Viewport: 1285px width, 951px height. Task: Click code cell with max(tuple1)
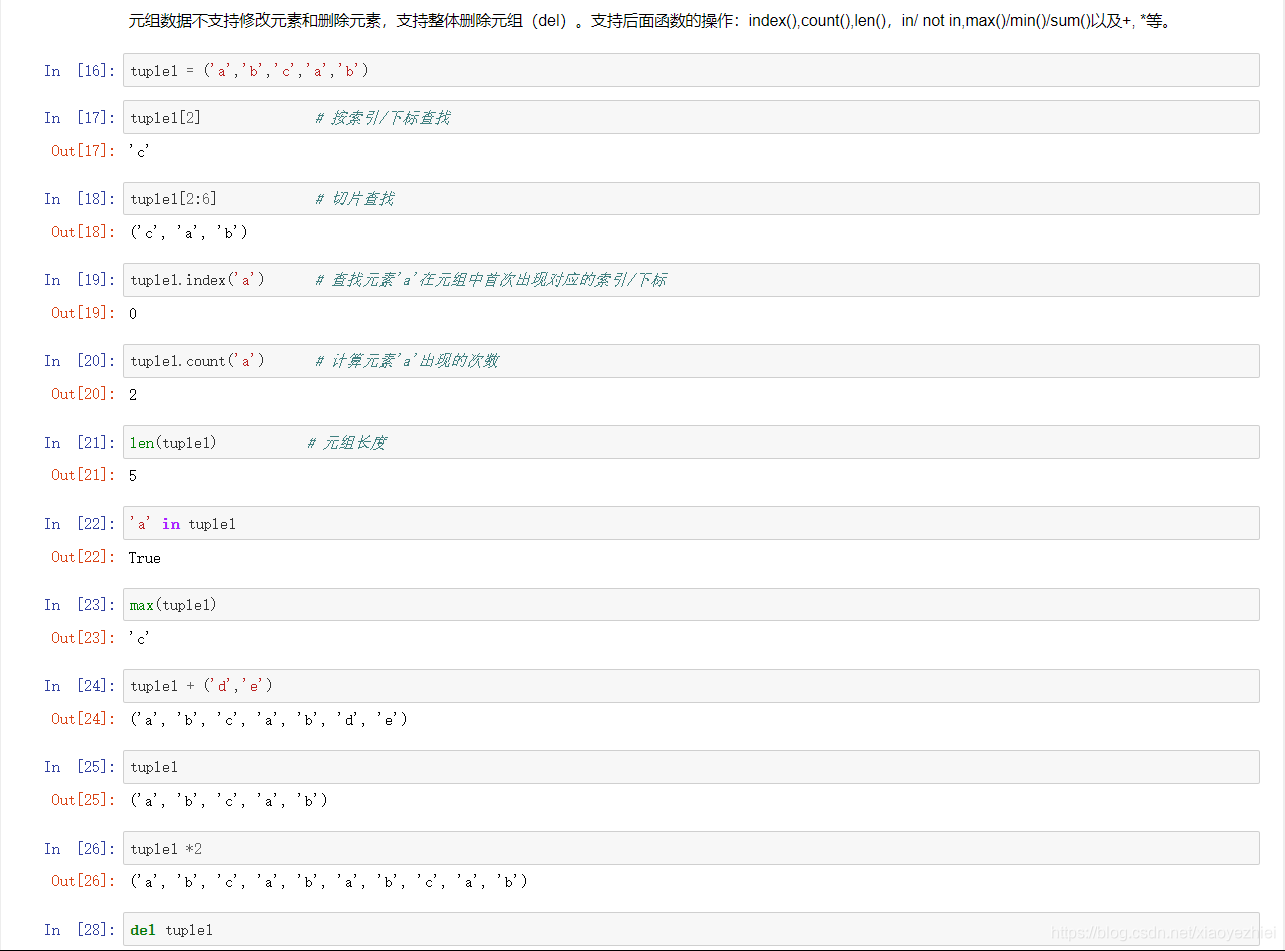[691, 604]
